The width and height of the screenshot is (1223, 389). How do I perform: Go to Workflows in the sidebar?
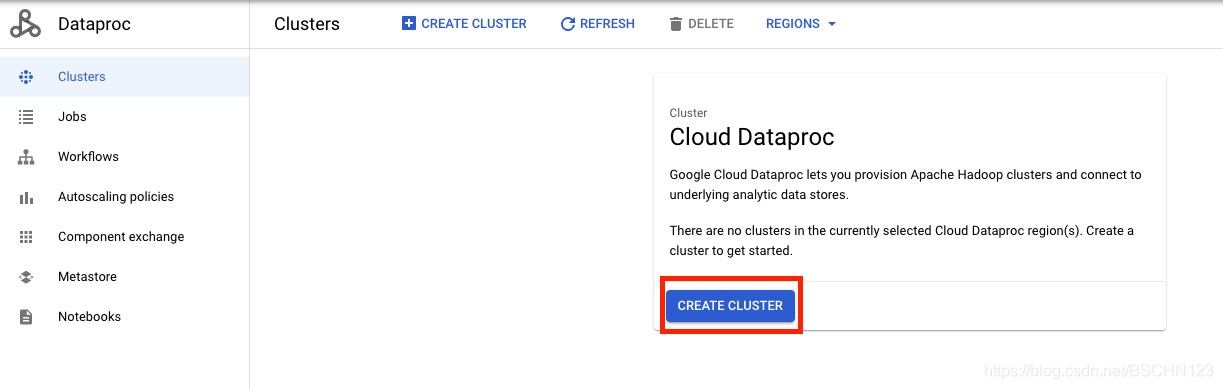point(124,157)
